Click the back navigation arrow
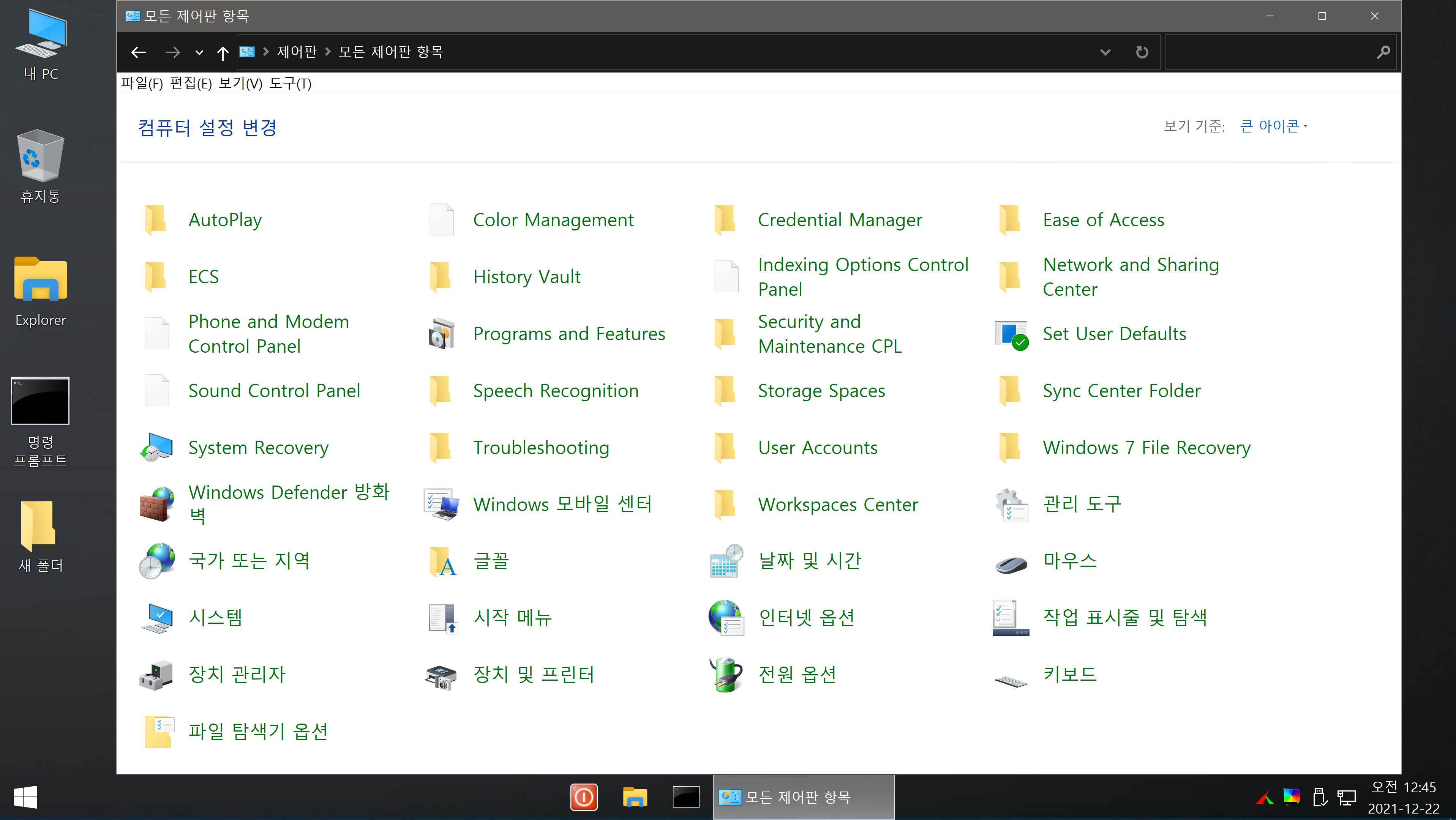 [x=139, y=52]
